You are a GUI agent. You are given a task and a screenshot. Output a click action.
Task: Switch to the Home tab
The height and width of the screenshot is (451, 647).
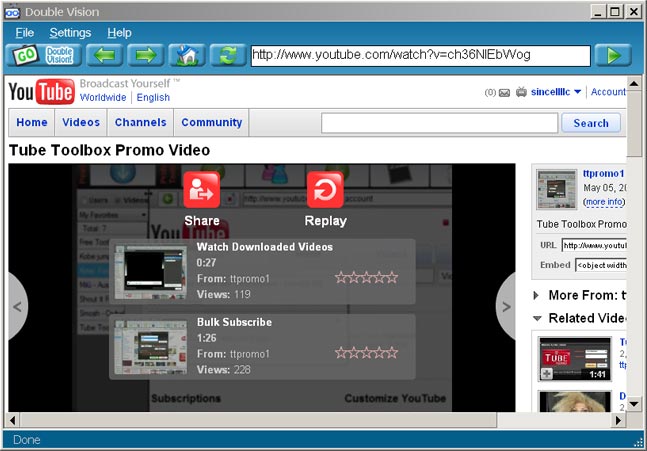32,123
